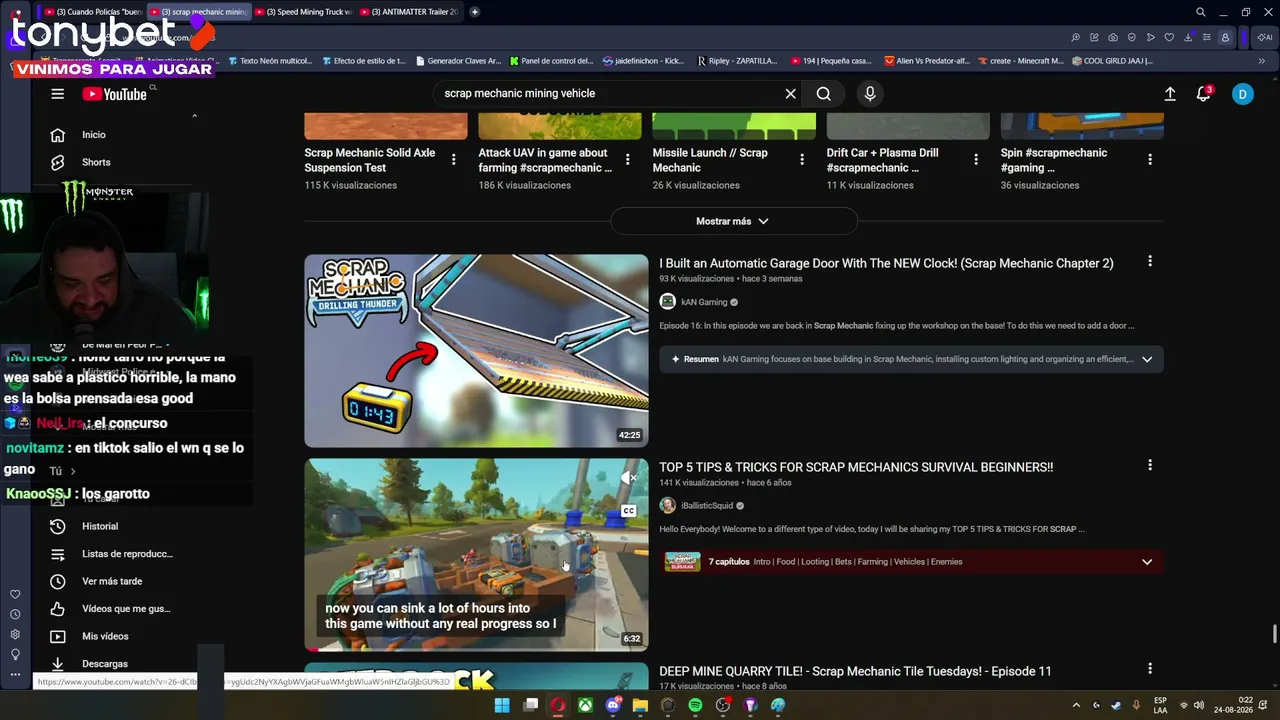This screenshot has height=720, width=1280.
Task: Expand the 7 capítulos chapter list
Action: (1147, 562)
